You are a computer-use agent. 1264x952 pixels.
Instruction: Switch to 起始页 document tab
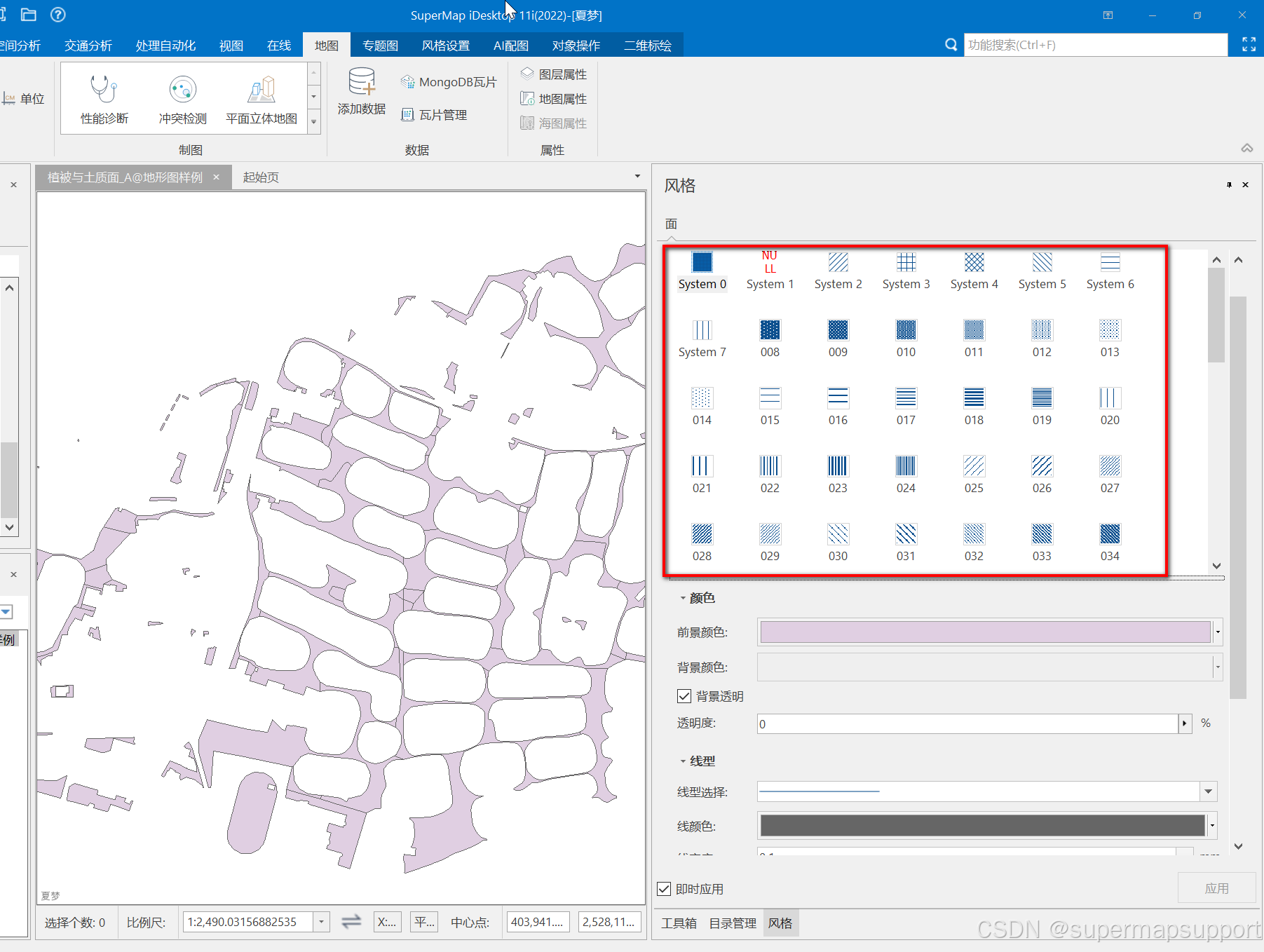(x=261, y=177)
